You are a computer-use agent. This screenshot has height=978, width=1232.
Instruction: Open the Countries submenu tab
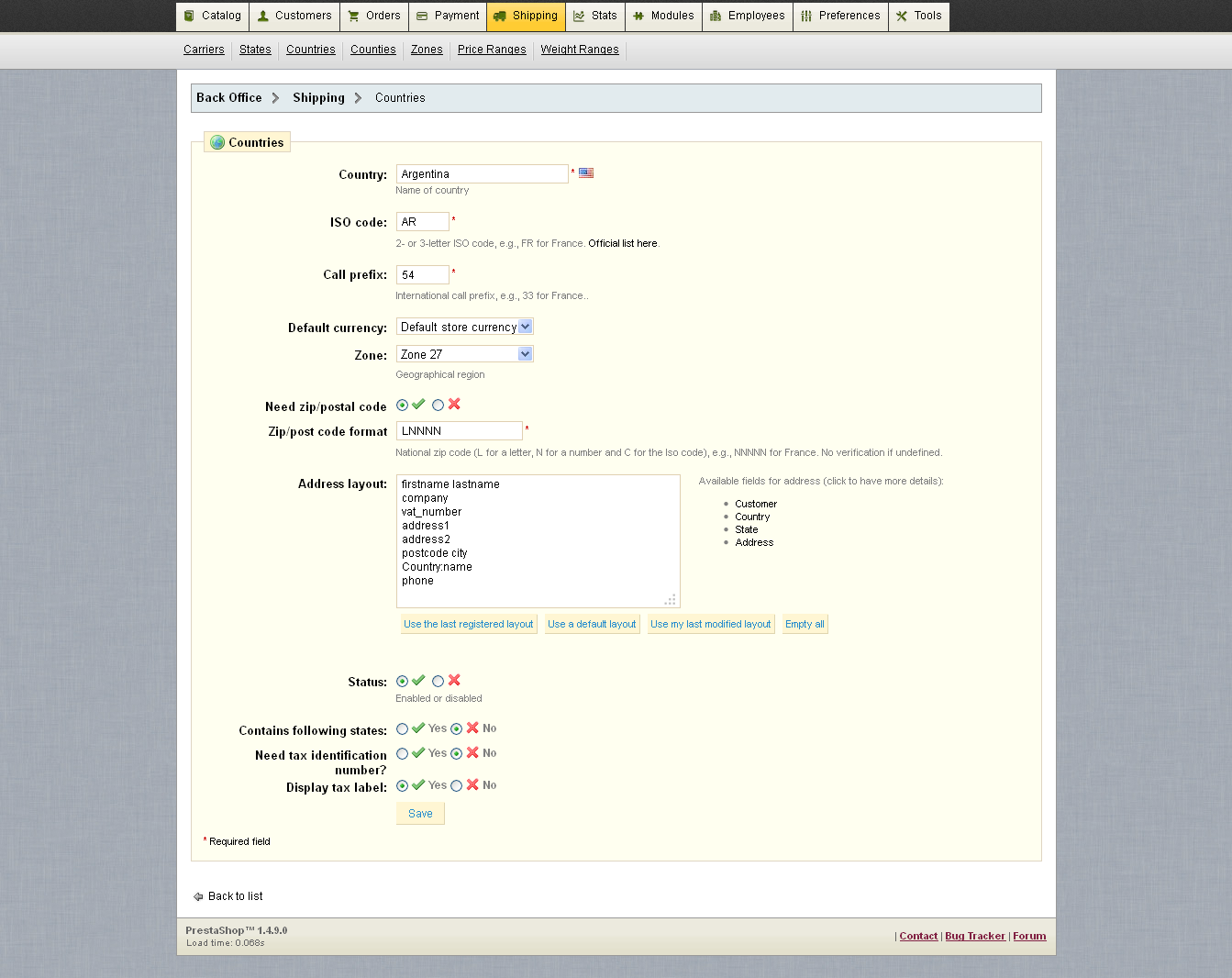(311, 50)
